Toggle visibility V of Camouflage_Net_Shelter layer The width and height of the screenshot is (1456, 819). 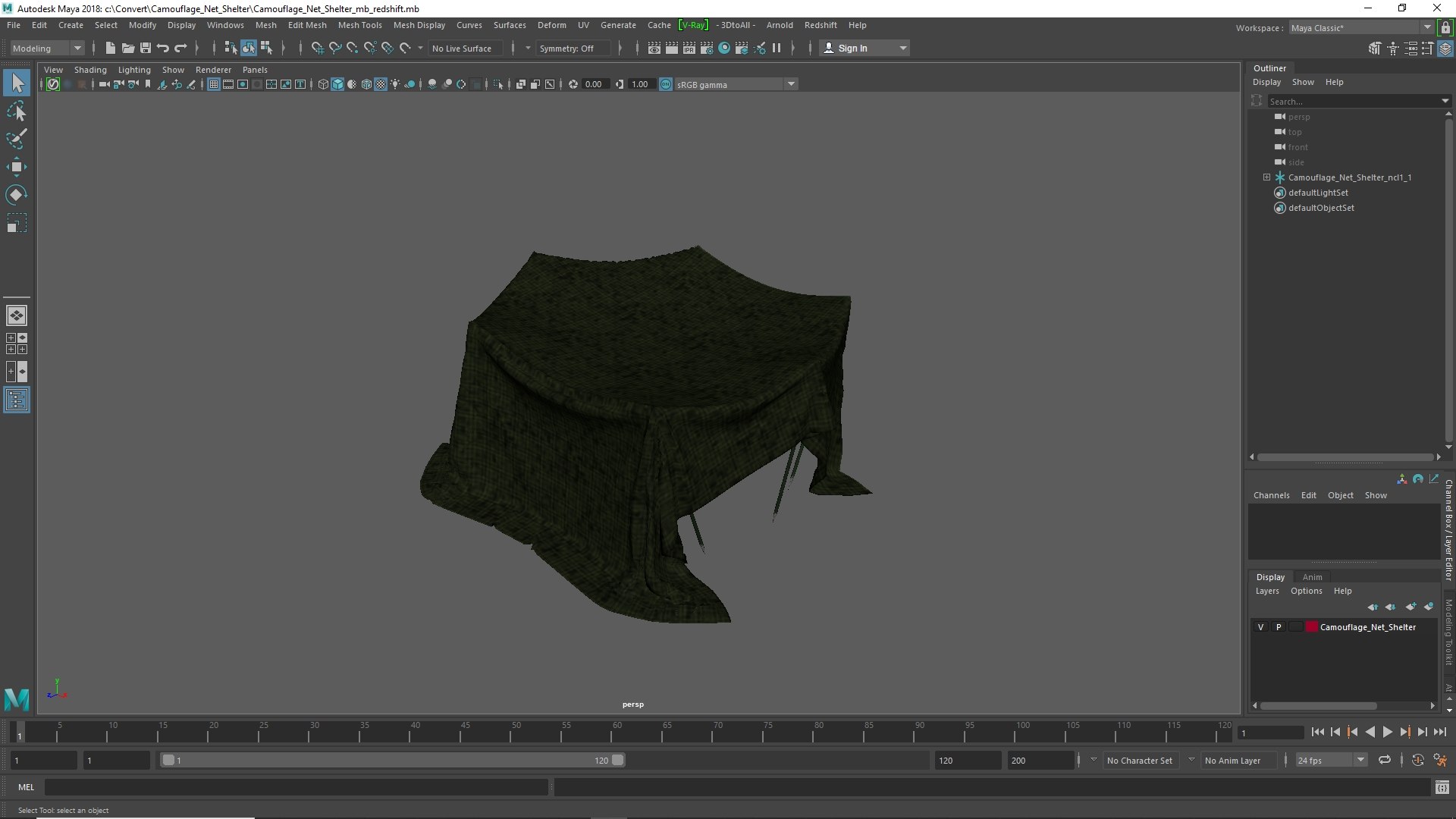pyautogui.click(x=1260, y=627)
